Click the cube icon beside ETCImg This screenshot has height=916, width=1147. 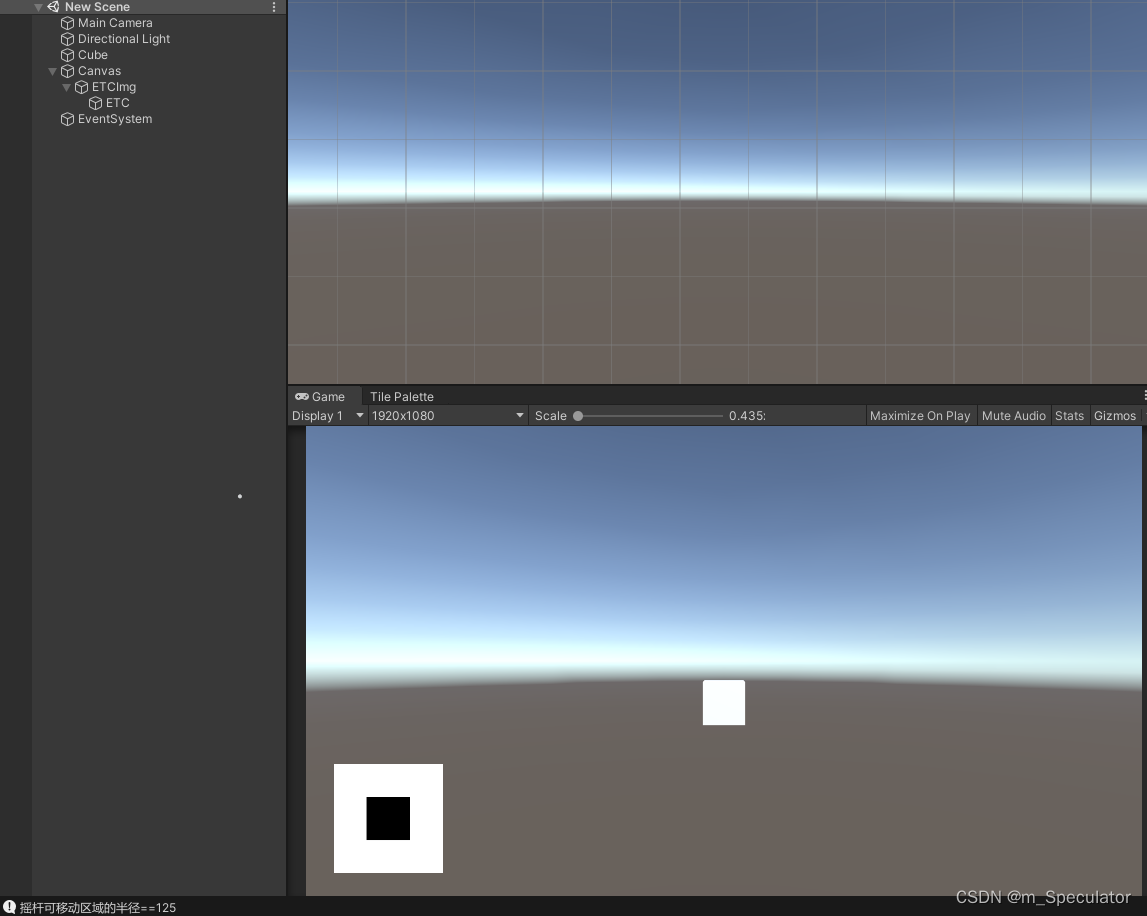(81, 87)
